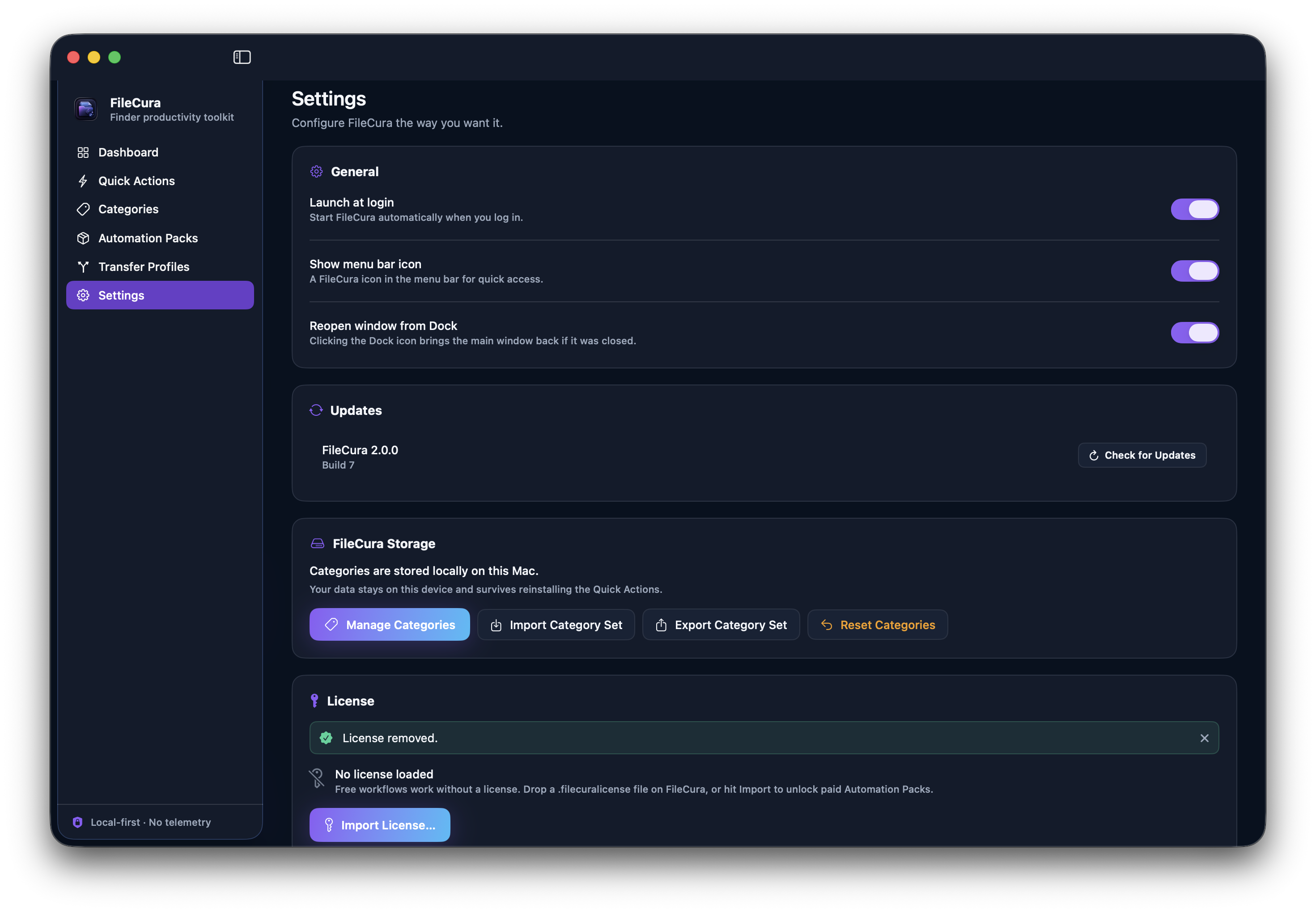This screenshot has height=913, width=1316.
Task: Click Categories are stored locally text
Action: pos(424,571)
